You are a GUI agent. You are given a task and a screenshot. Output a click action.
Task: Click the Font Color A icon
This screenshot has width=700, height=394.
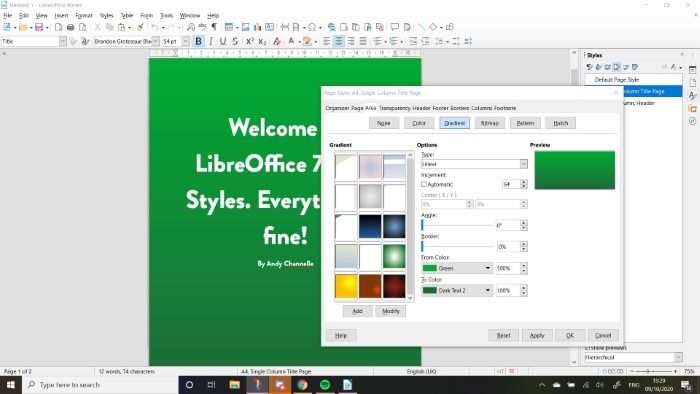pos(291,41)
